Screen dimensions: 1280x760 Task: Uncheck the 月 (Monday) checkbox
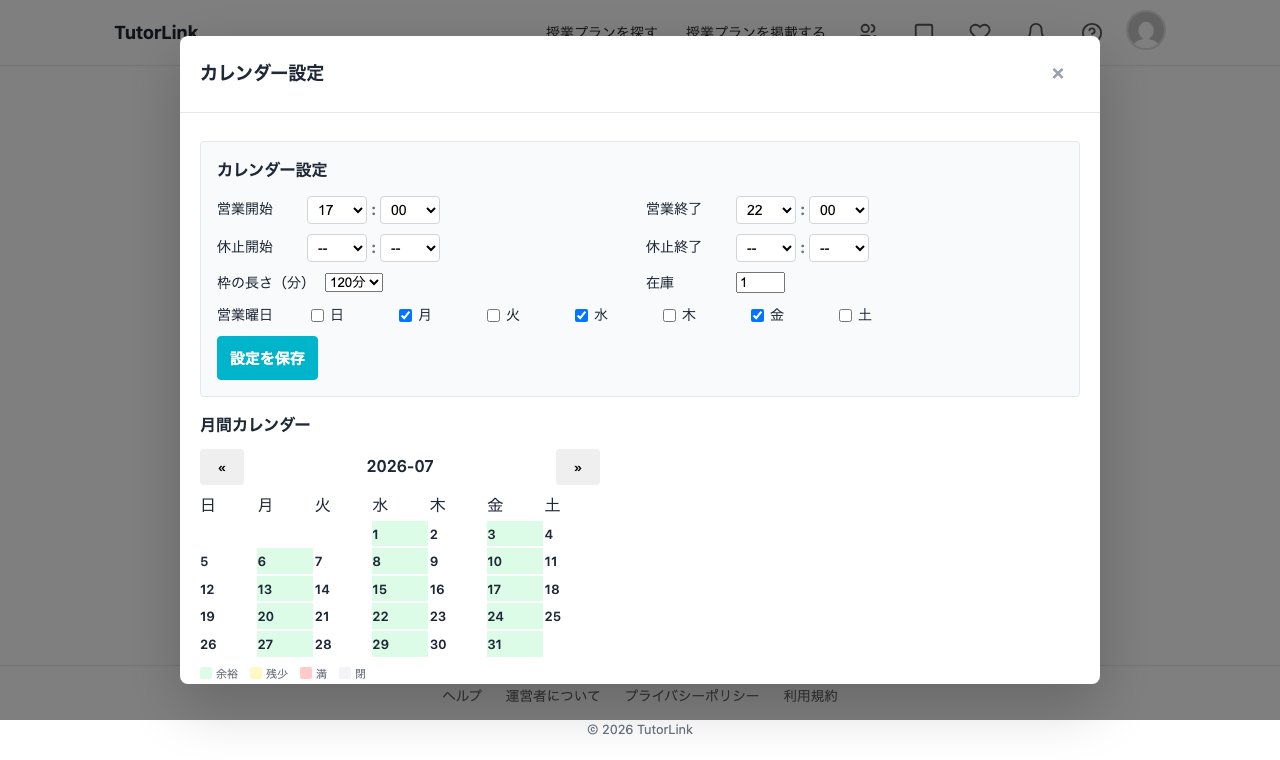[x=405, y=315]
